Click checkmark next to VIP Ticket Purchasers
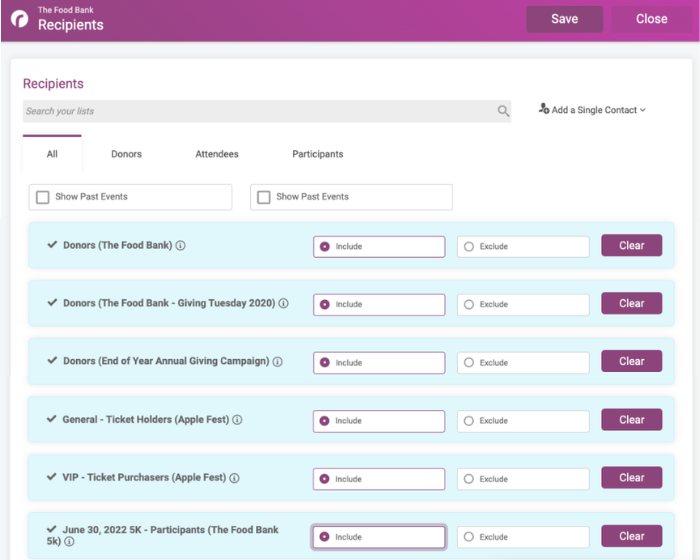 (51, 476)
